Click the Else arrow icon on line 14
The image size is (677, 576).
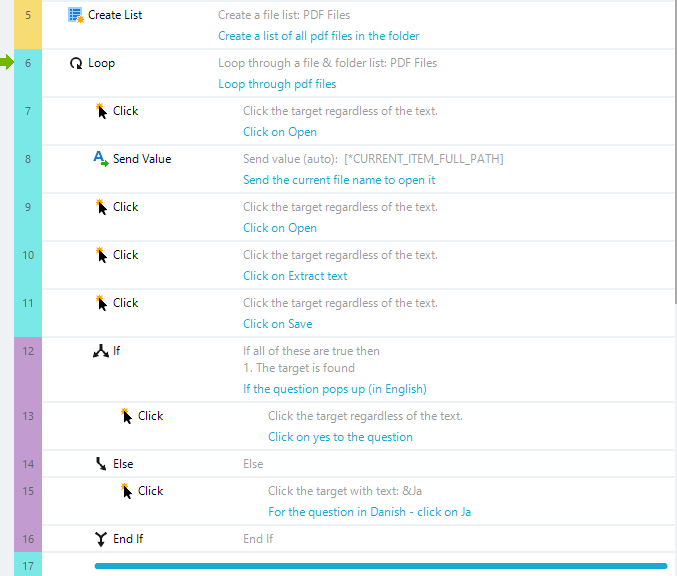pyautogui.click(x=101, y=464)
